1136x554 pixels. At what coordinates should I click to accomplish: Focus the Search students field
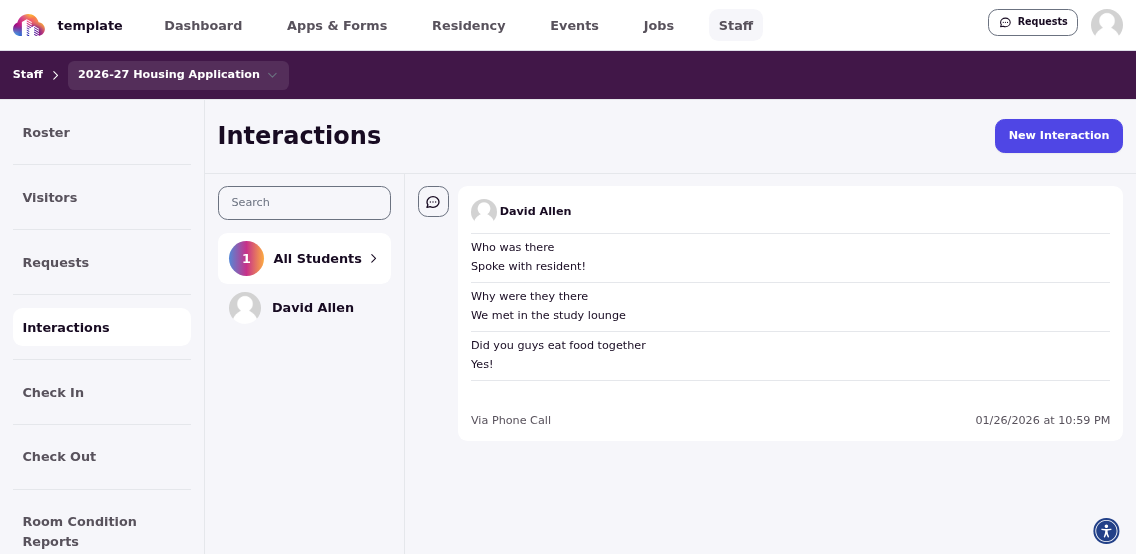pyautogui.click(x=304, y=203)
